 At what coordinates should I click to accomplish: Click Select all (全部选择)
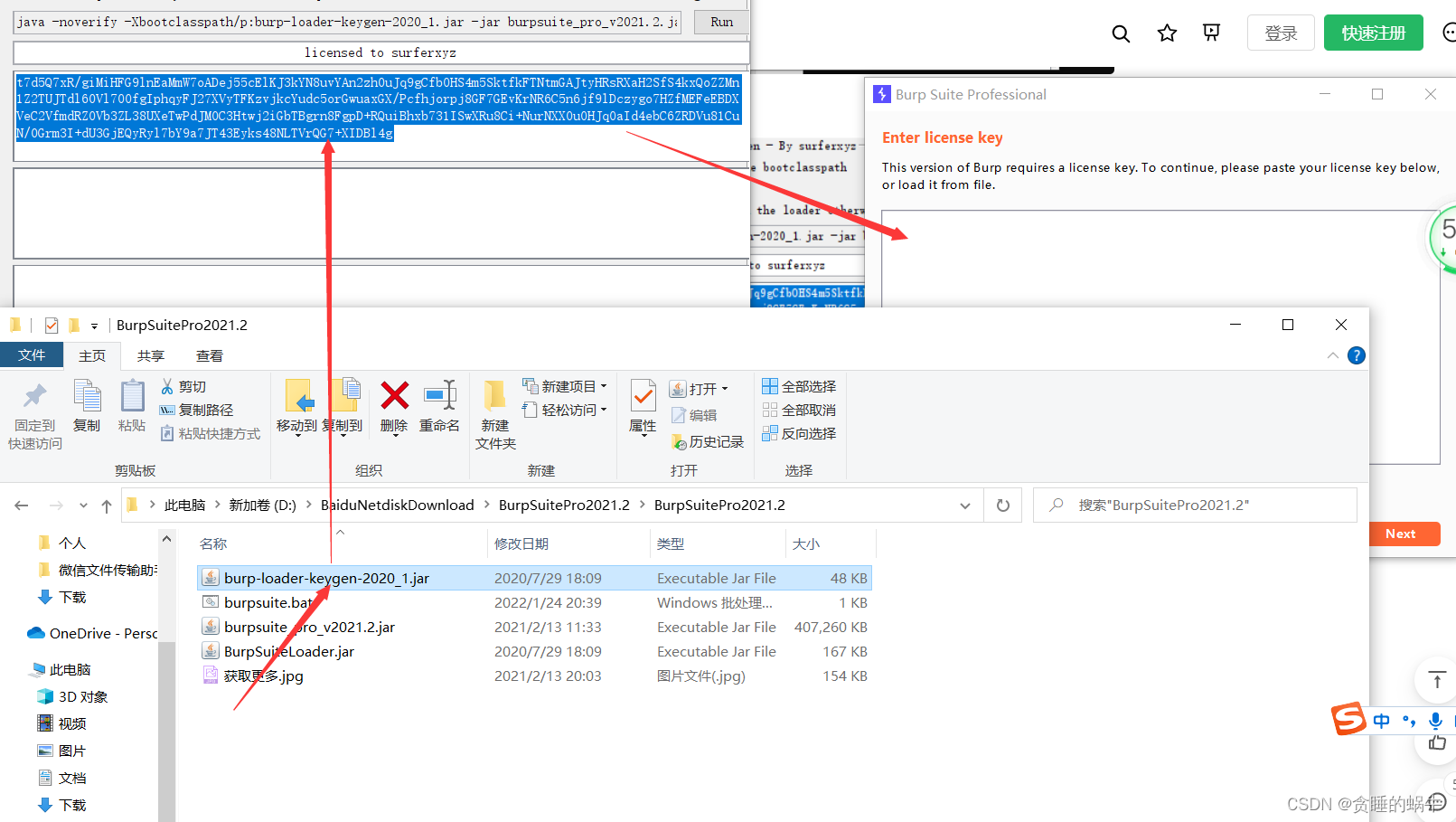click(x=799, y=386)
